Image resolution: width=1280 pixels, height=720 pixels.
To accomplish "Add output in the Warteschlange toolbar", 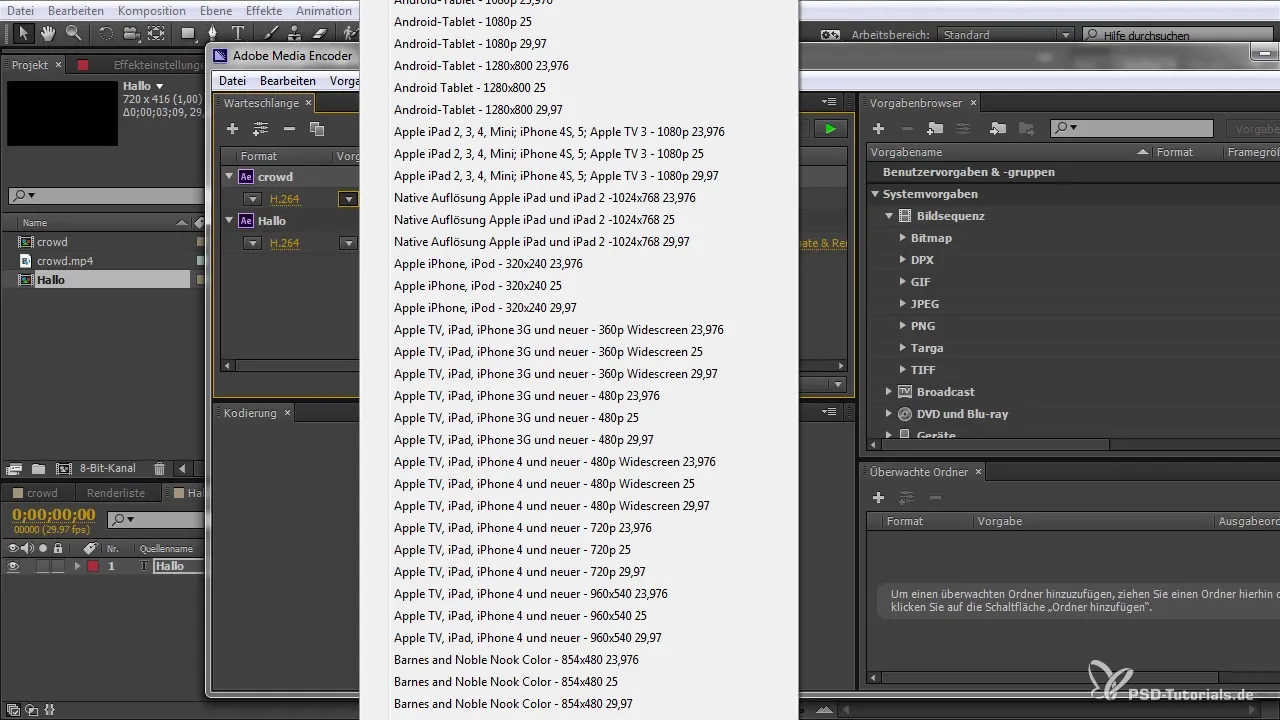I will pyautogui.click(x=261, y=129).
